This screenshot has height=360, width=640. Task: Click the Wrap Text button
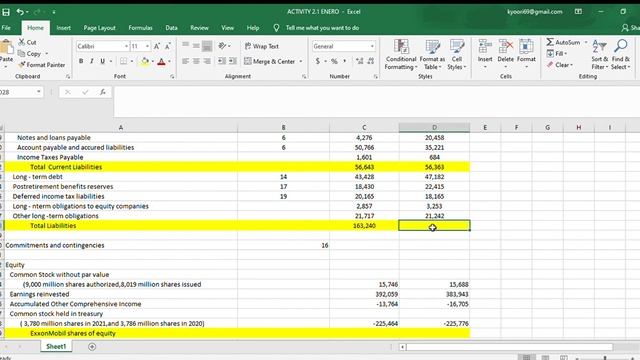[x=262, y=46]
